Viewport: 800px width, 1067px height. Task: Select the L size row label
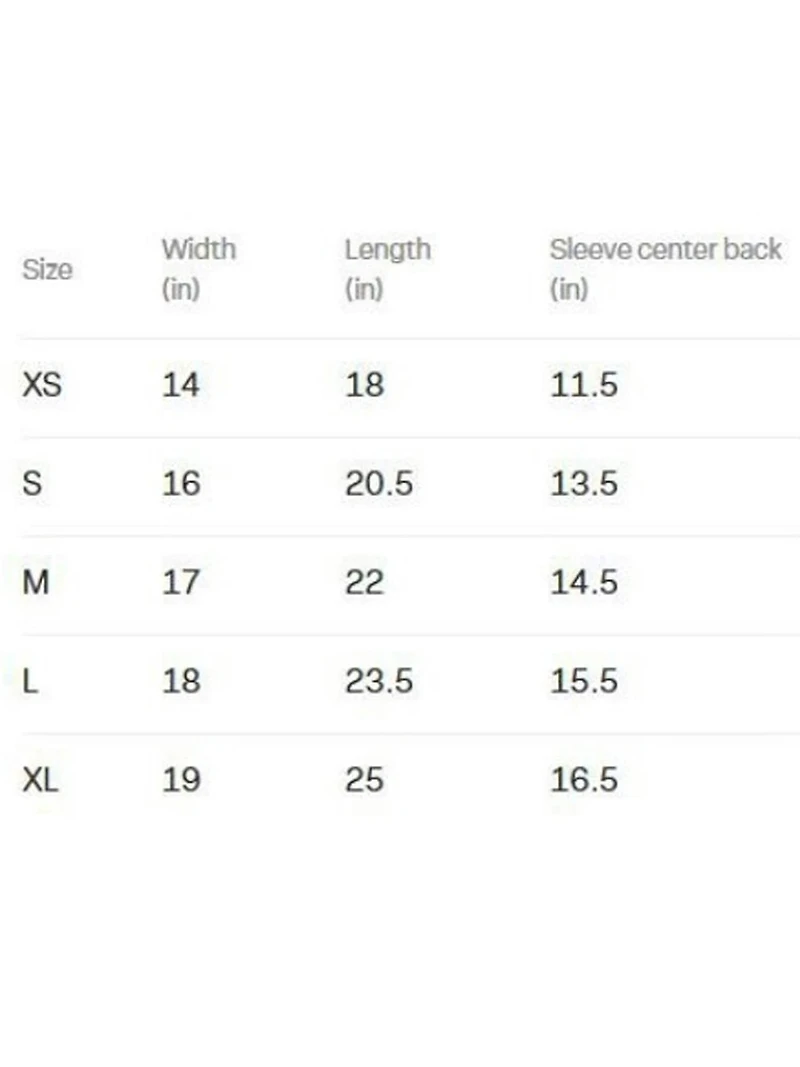coord(30,681)
